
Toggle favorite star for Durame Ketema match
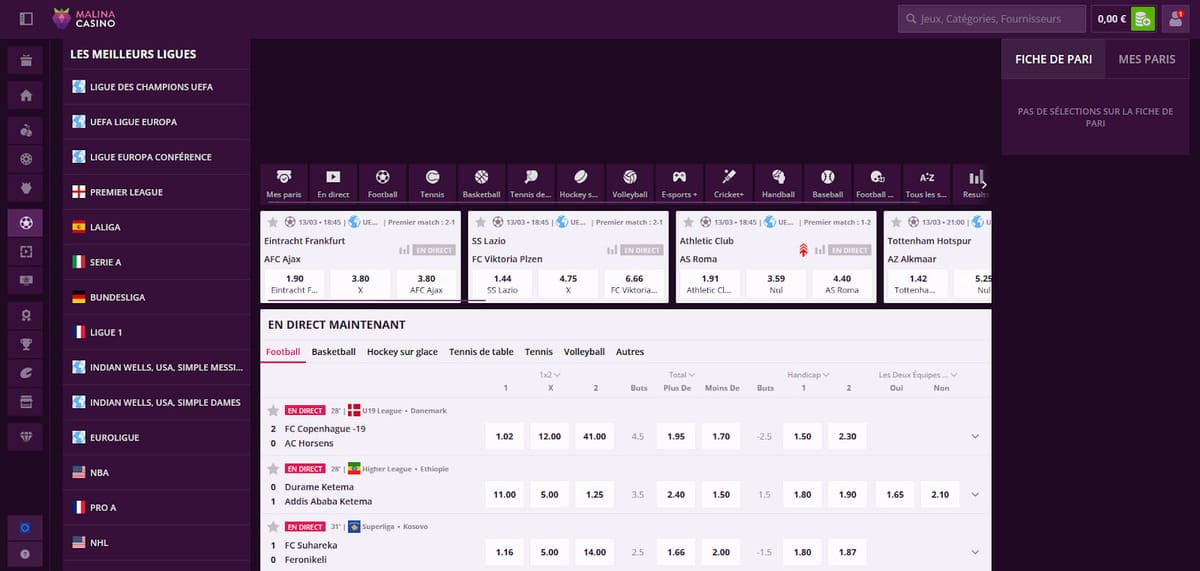tap(273, 469)
